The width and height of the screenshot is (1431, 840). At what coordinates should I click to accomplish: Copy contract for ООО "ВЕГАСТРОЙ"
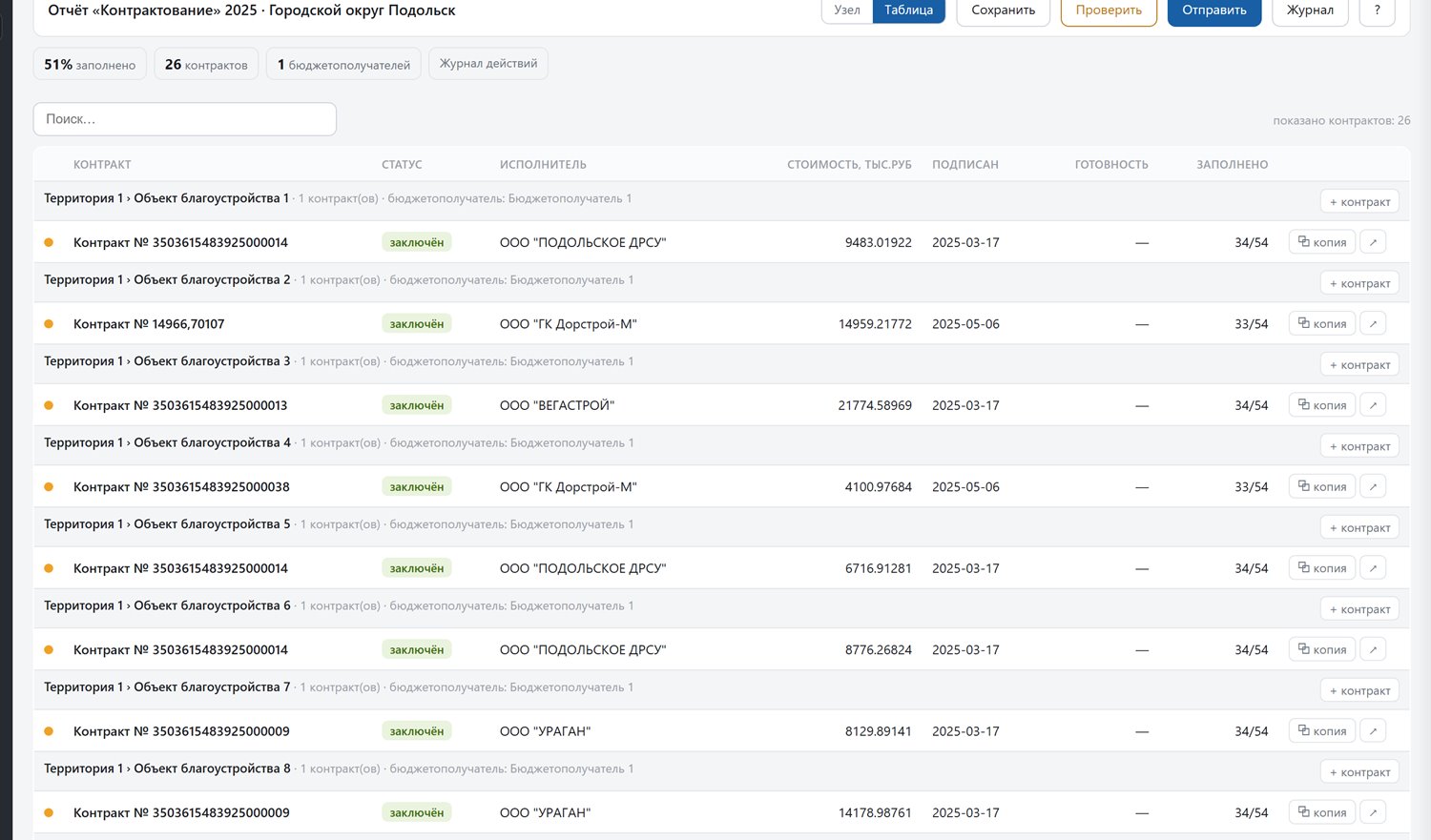[x=1321, y=405]
